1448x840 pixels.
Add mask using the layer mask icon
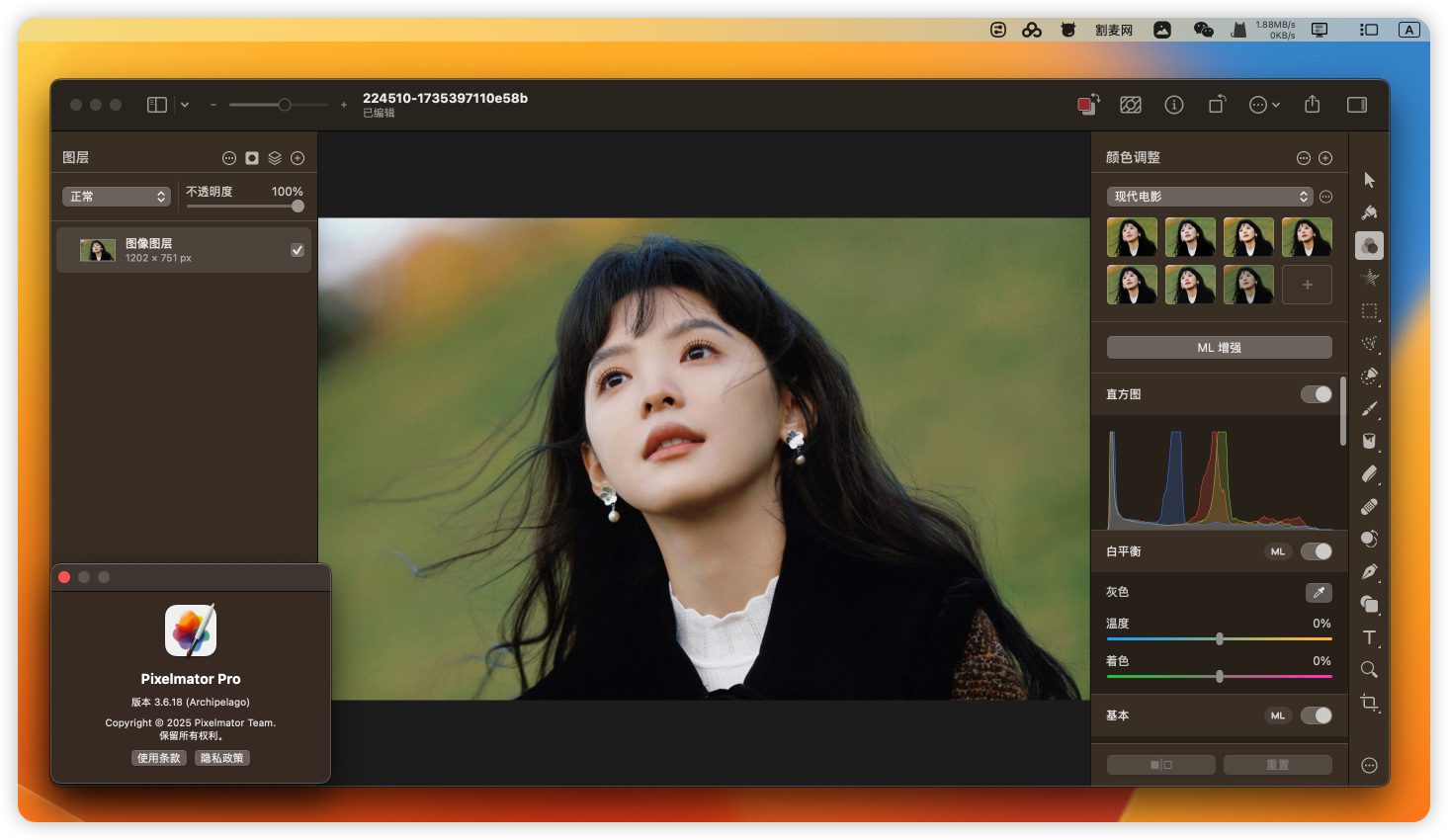252,158
